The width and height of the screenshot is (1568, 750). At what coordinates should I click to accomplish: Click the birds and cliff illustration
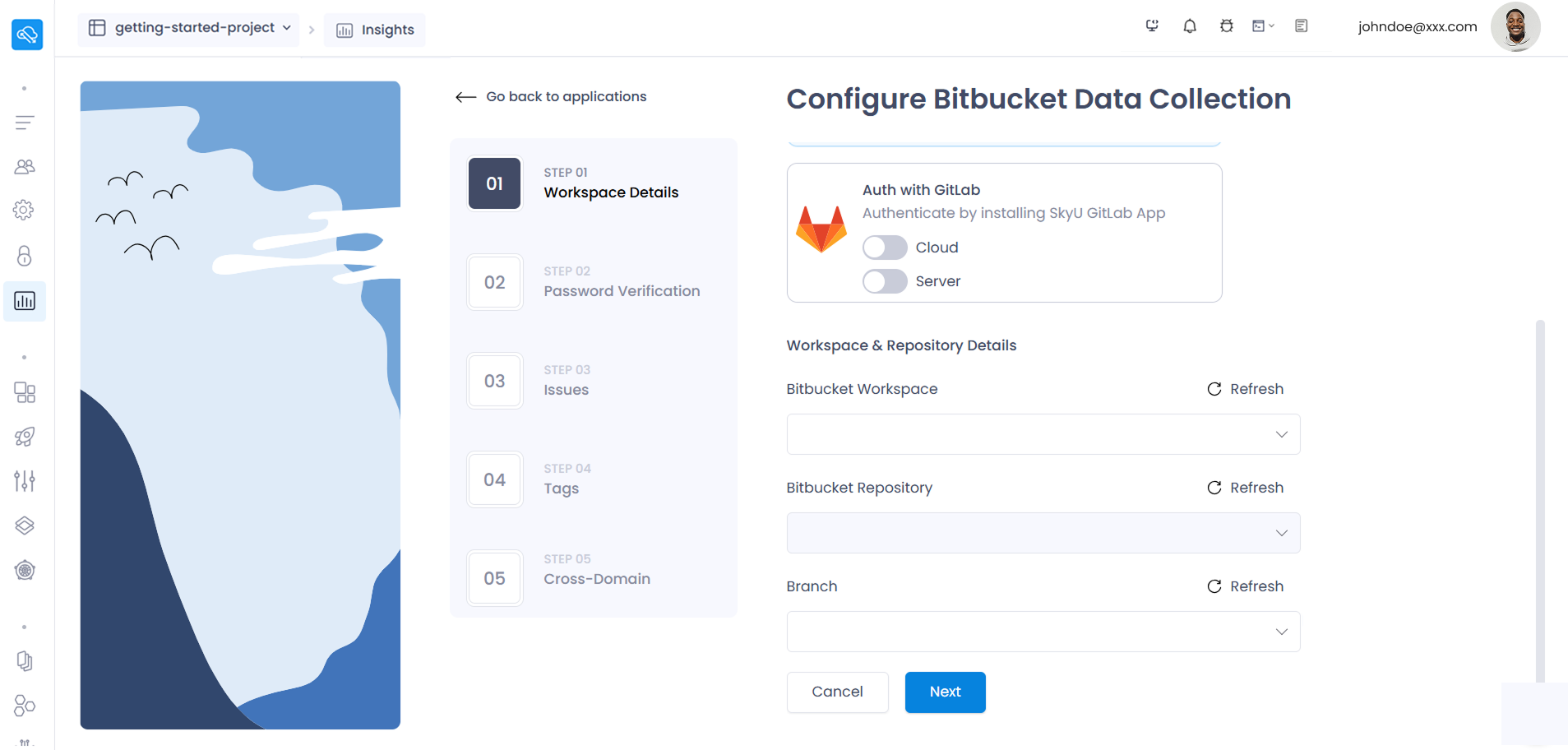pos(240,405)
